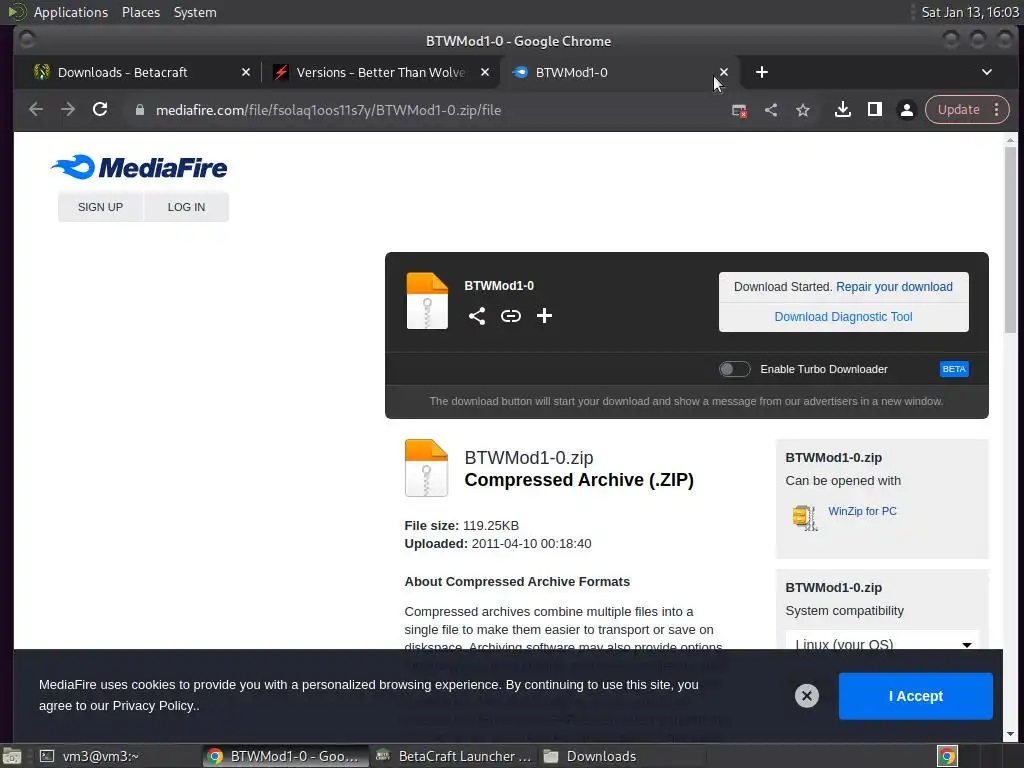Accept cookies with I Accept button
The width and height of the screenshot is (1024, 768).
916,696
